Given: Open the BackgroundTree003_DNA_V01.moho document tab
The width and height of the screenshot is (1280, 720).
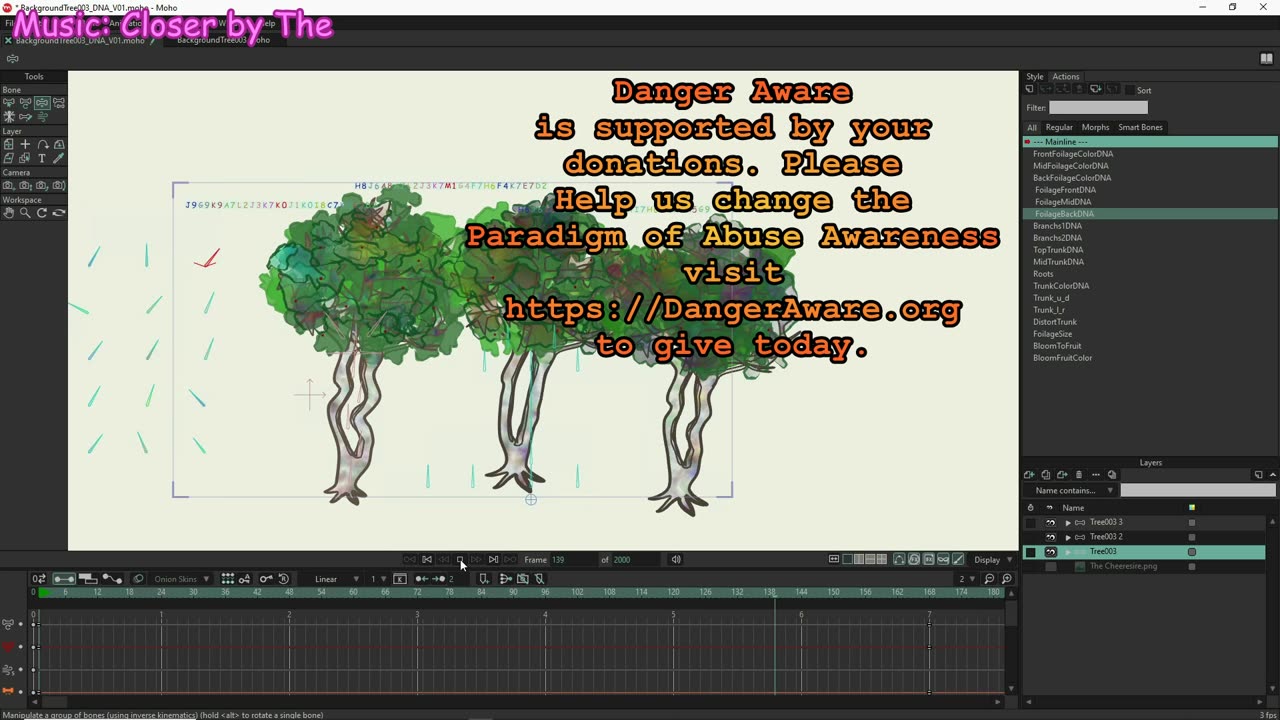Looking at the screenshot, I should pos(80,40).
